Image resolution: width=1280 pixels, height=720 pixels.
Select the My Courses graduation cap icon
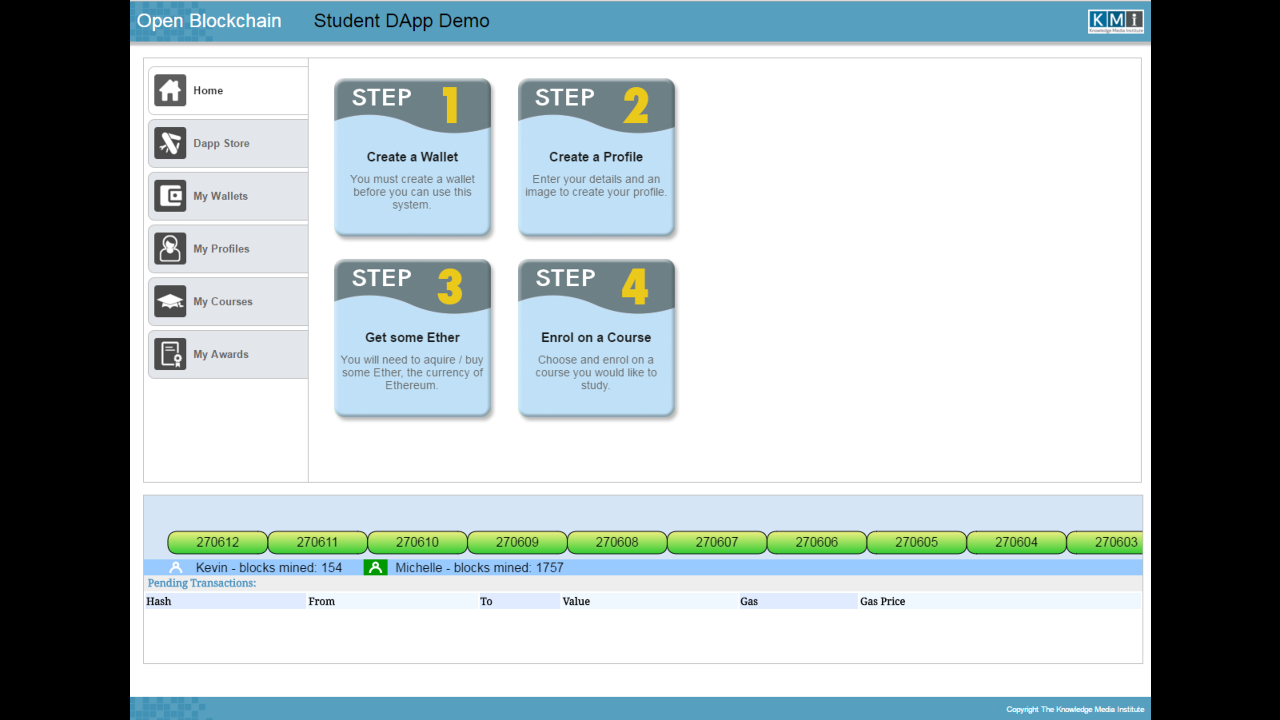[170, 301]
